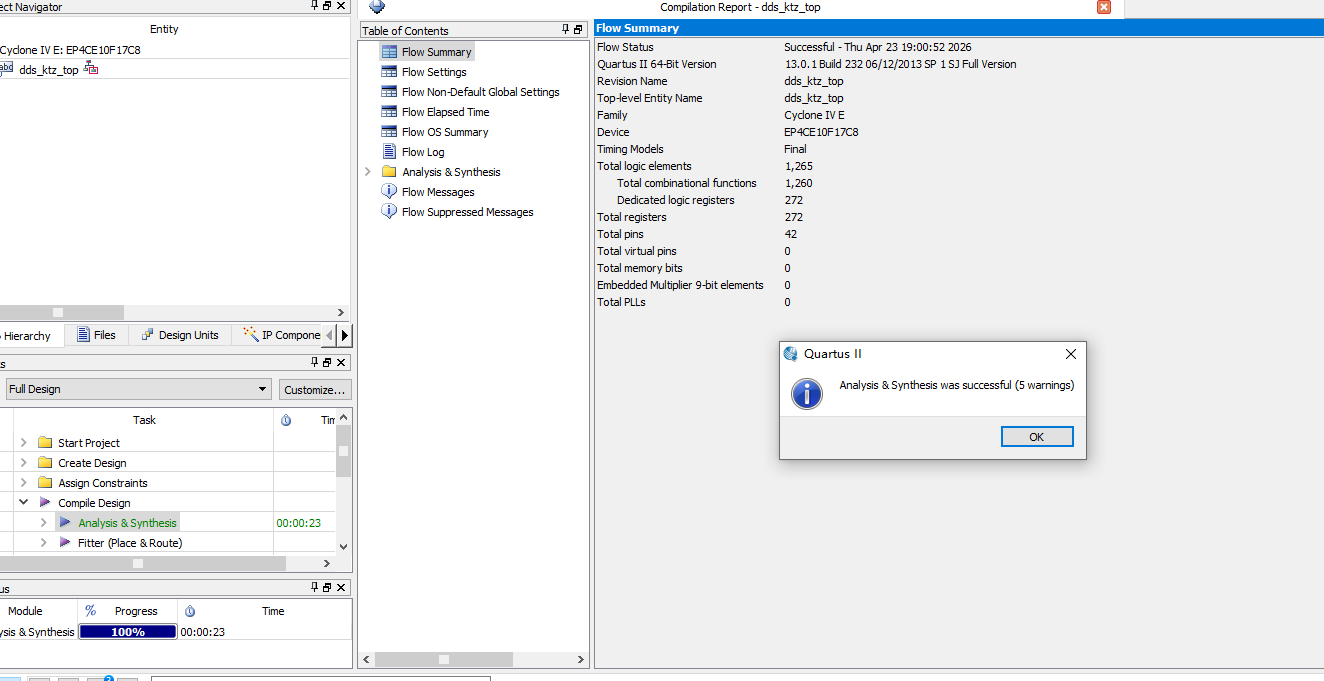
Task: Open Flow Suppressed Messages report
Action: click(x=467, y=212)
